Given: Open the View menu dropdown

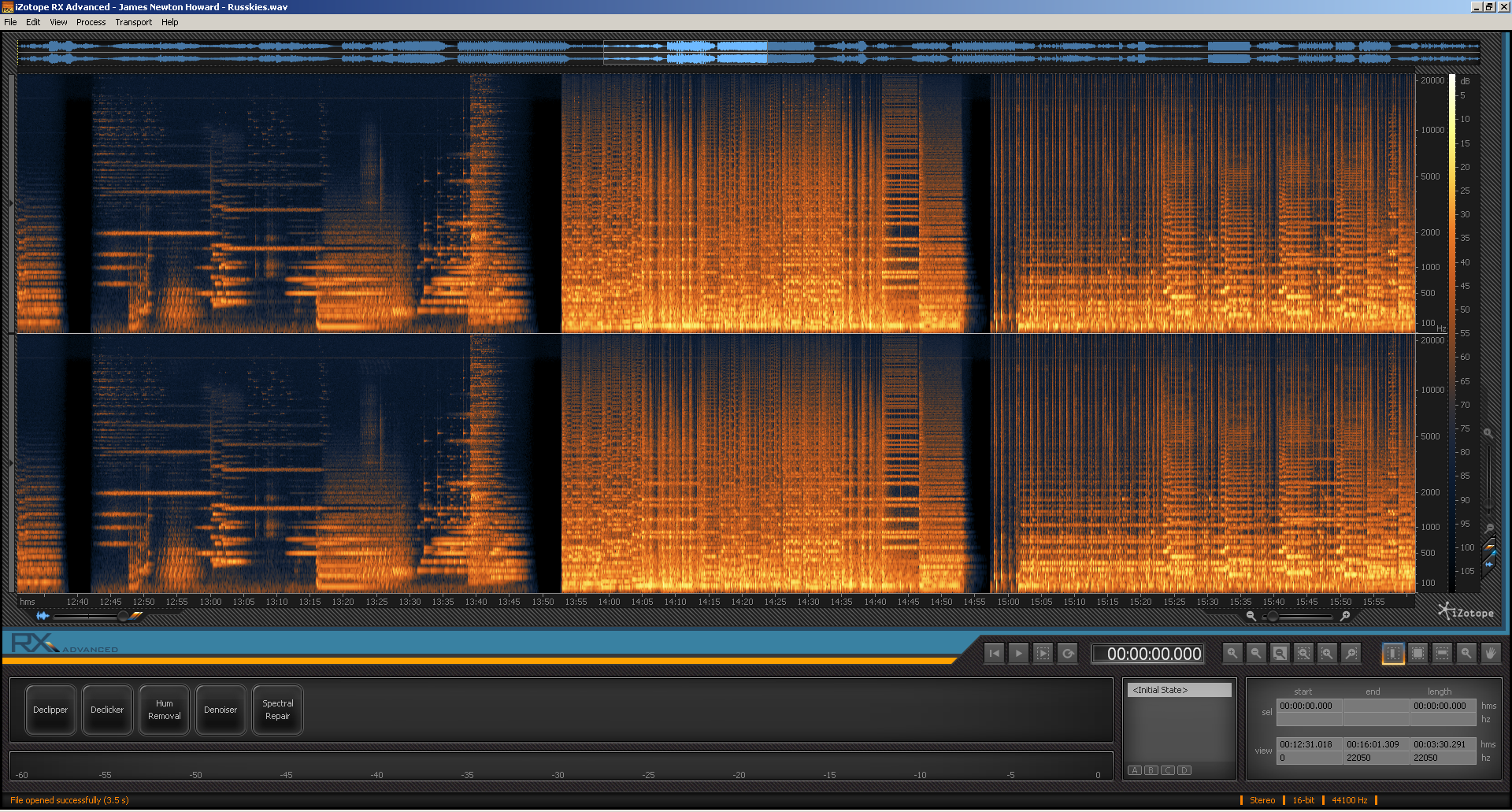Looking at the screenshot, I should 58,22.
